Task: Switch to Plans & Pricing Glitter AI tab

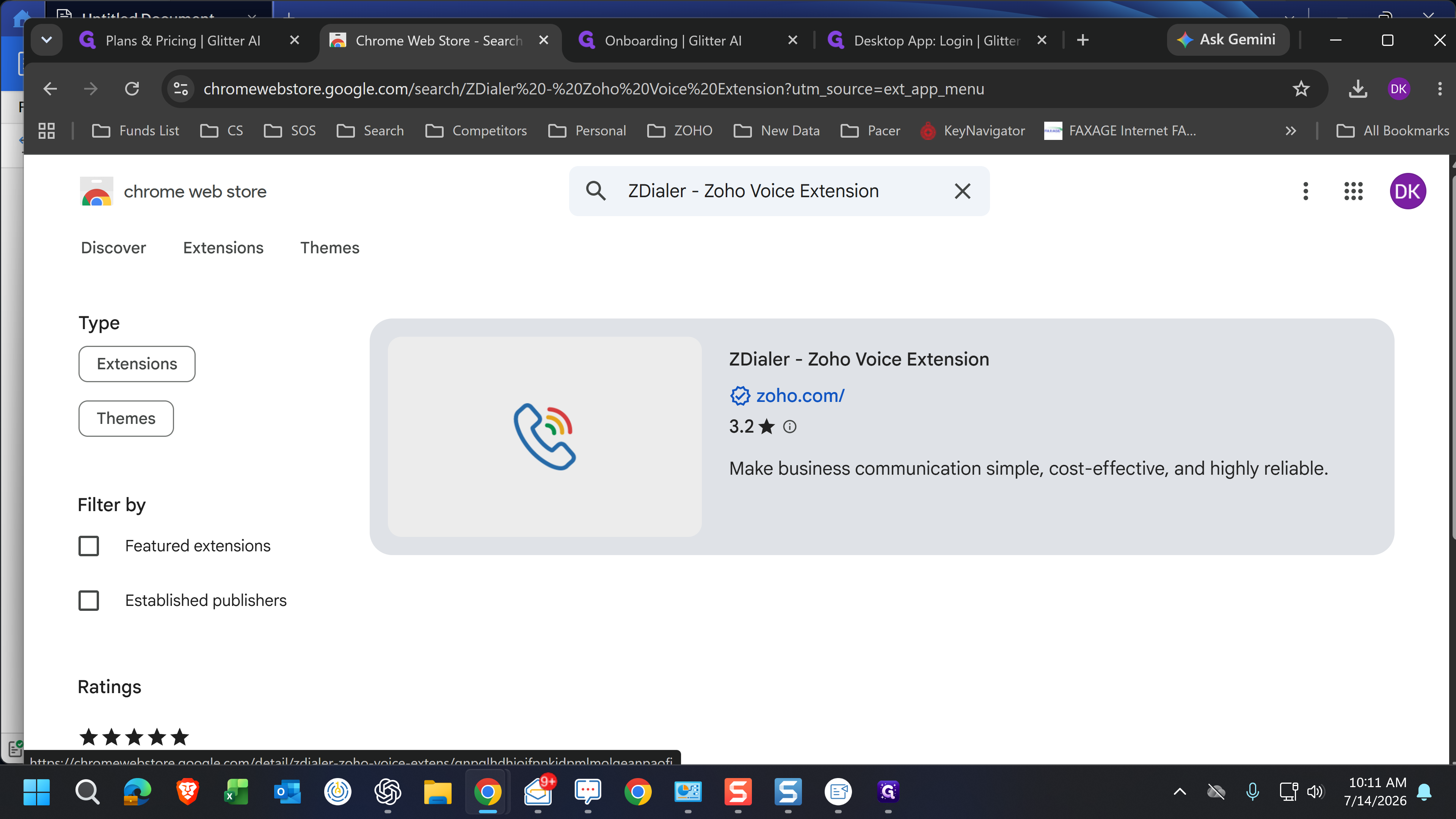Action: (182, 41)
